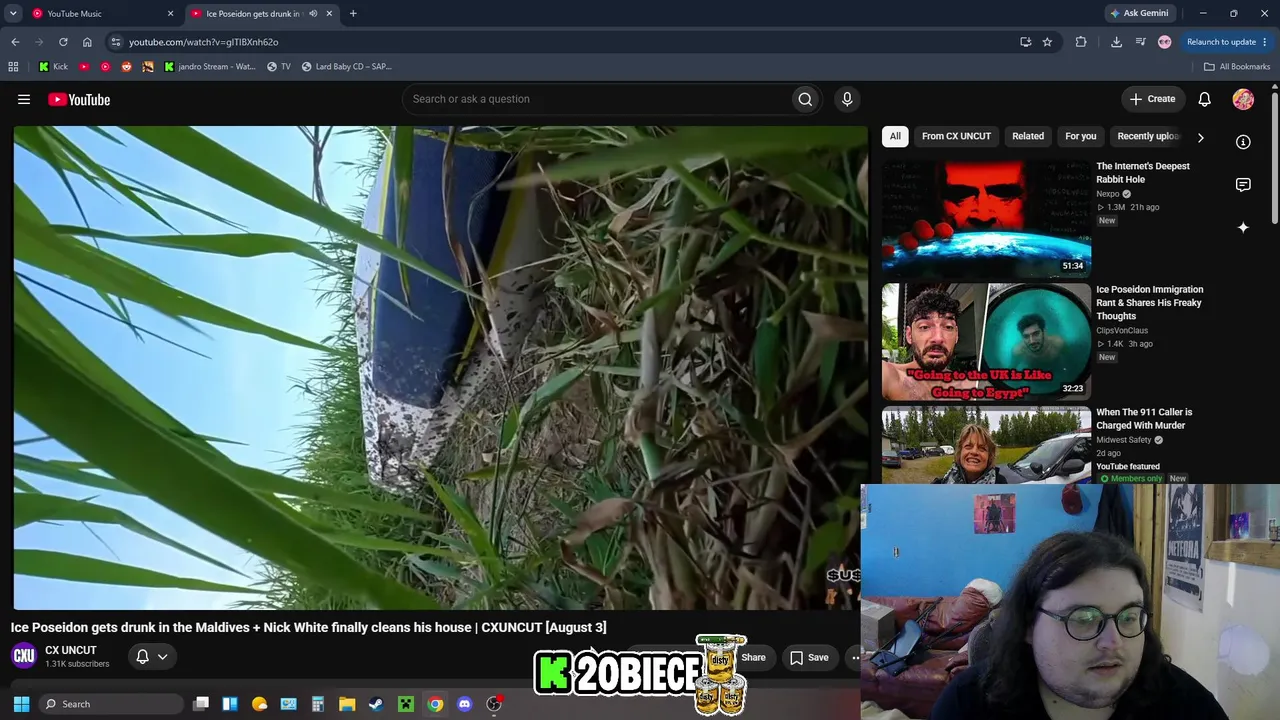Start voice search with the microphone
Viewport: 1280px width, 720px height.
coord(847,99)
